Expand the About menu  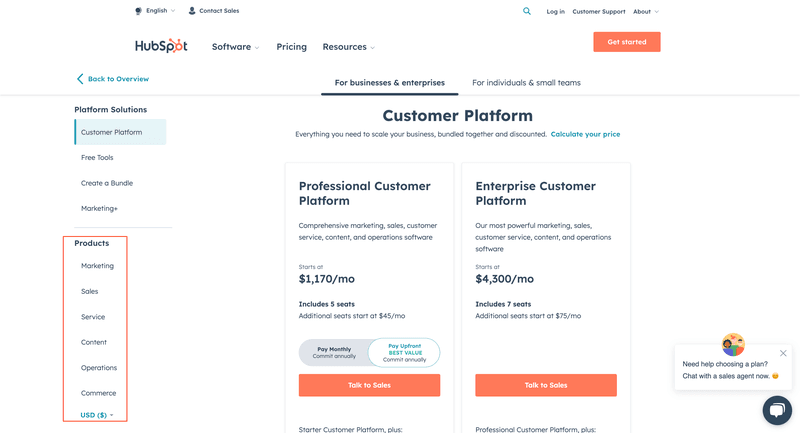[645, 11]
